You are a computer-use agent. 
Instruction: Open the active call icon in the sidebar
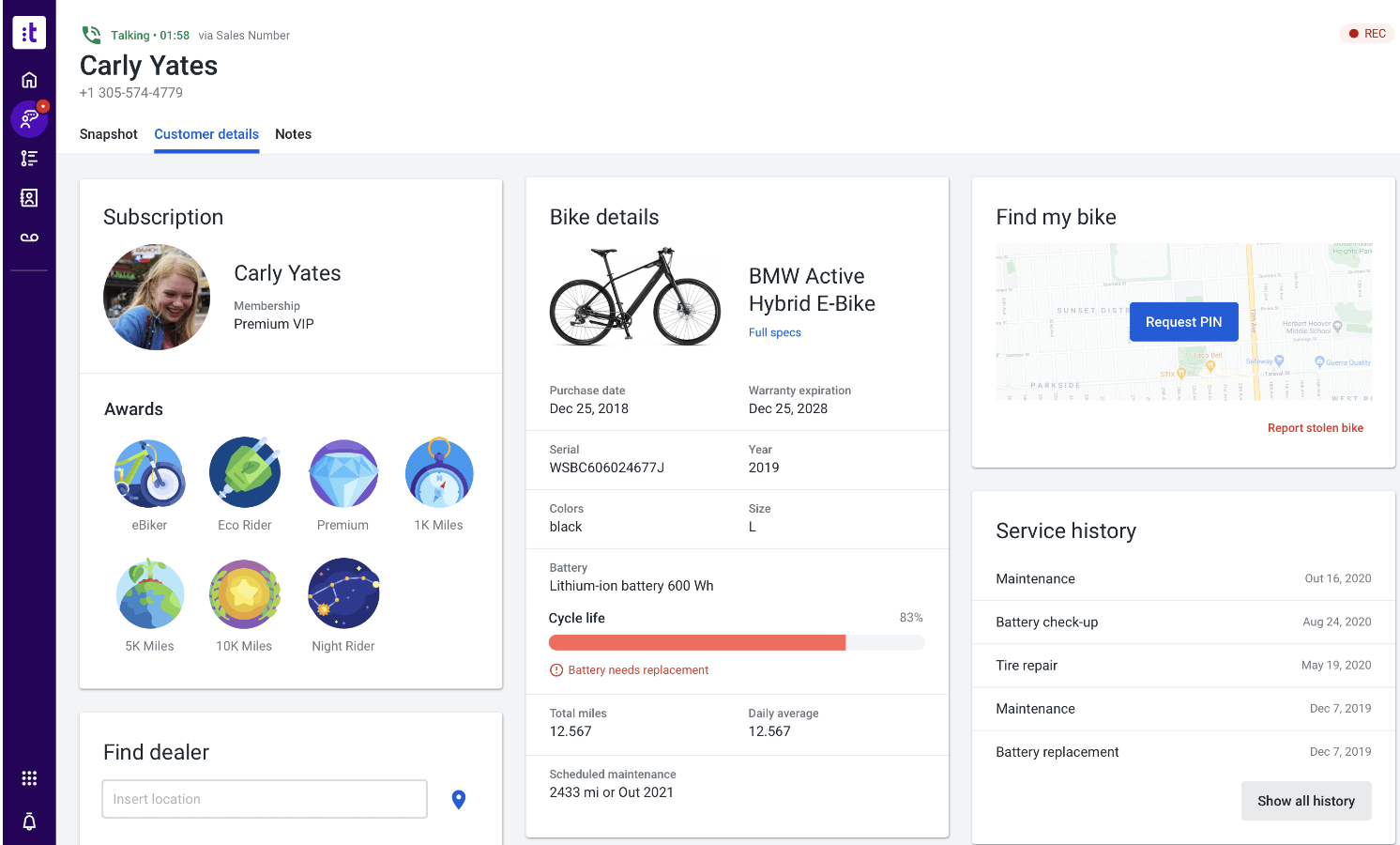coord(29,119)
